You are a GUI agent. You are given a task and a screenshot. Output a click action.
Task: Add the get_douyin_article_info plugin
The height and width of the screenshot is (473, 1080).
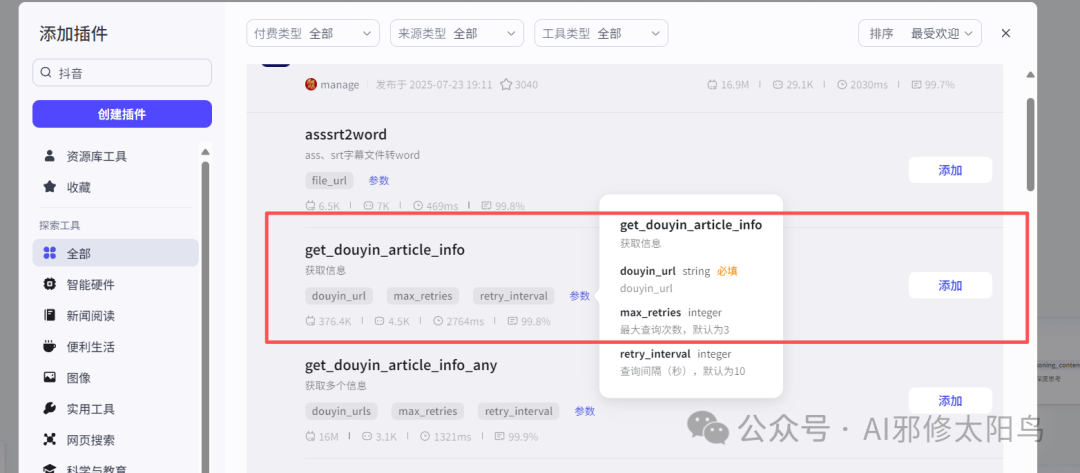(950, 285)
